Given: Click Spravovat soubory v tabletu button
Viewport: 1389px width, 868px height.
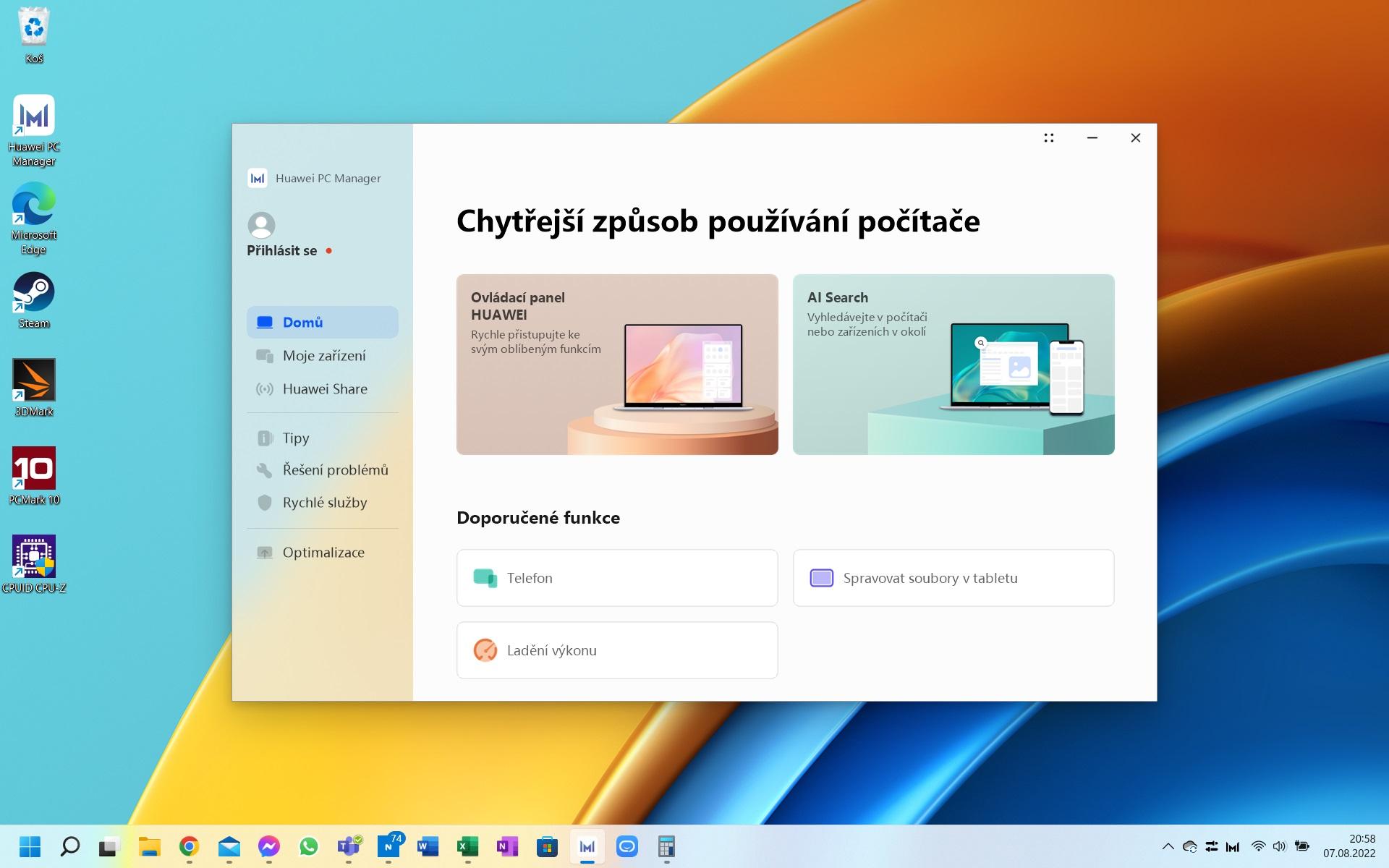Looking at the screenshot, I should click(953, 578).
